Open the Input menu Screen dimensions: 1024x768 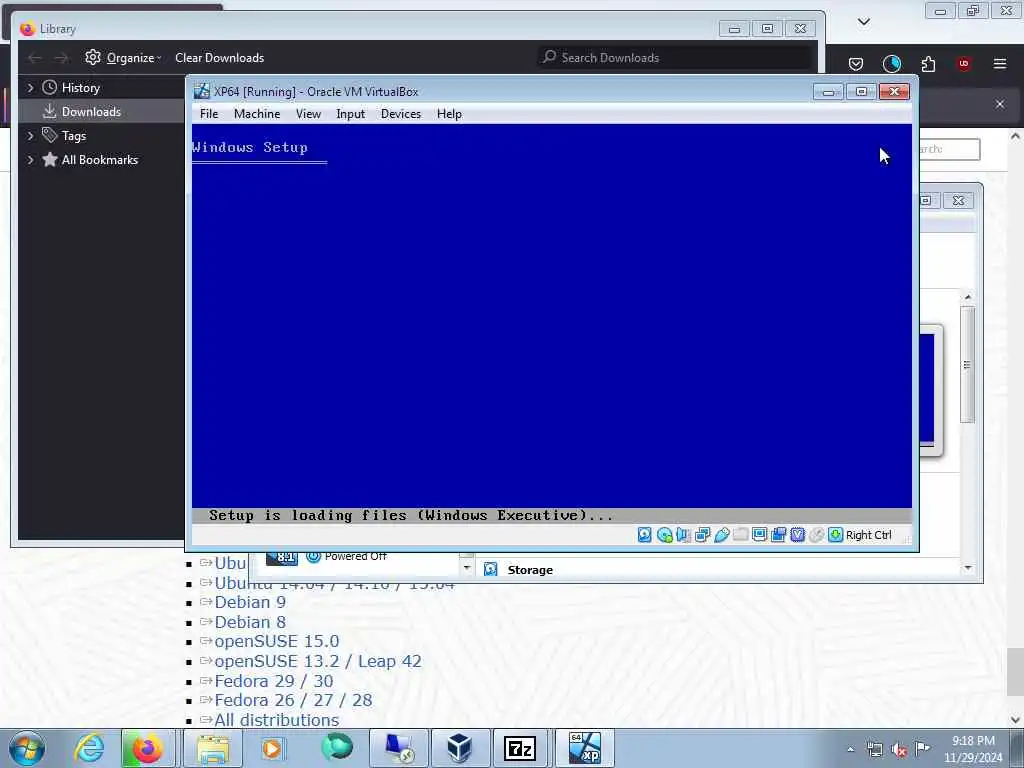point(351,114)
